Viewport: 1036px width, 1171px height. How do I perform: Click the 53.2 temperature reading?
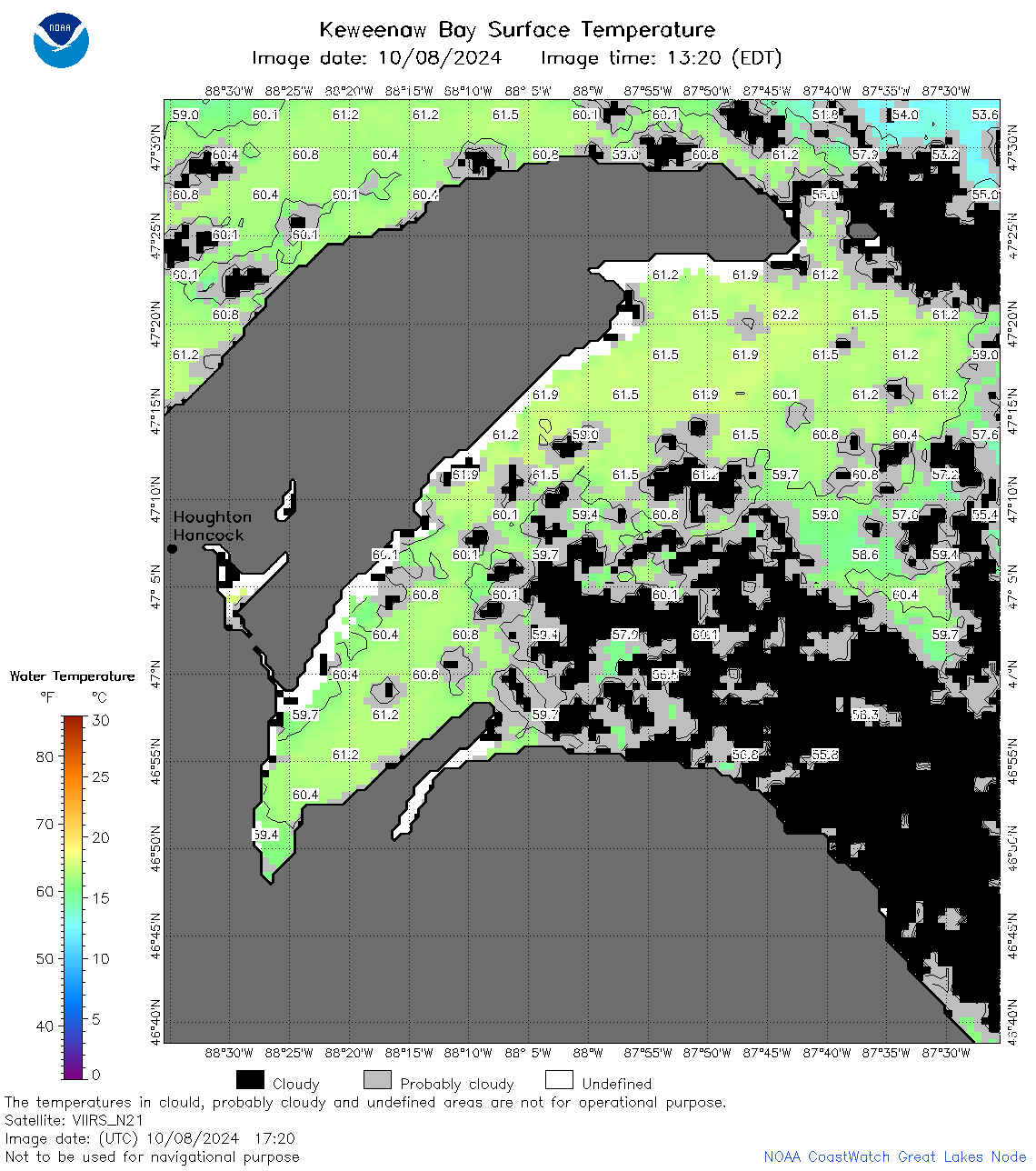click(945, 155)
